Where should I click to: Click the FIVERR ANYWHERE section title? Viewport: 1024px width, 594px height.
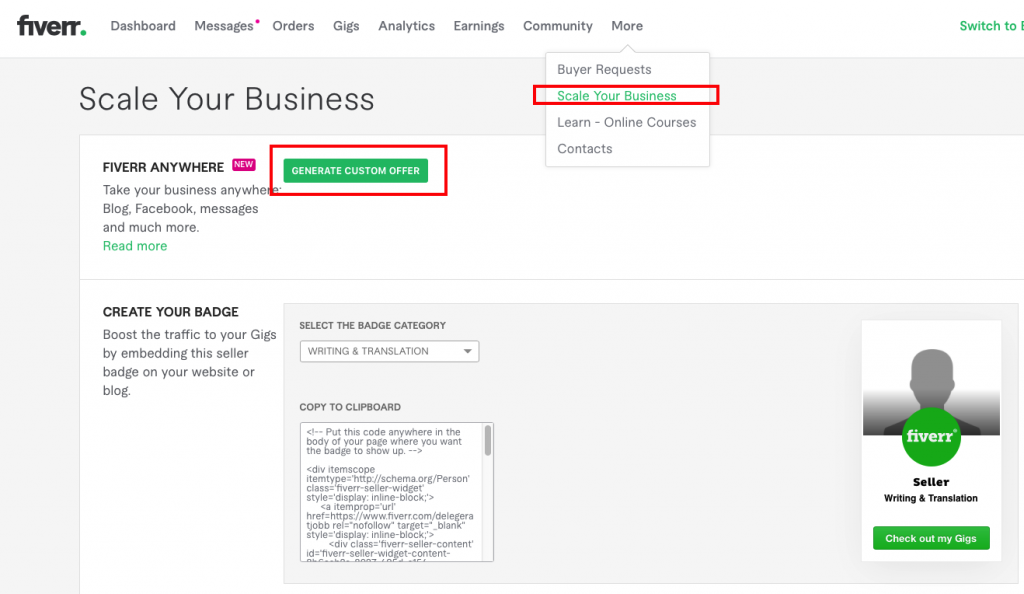click(163, 168)
